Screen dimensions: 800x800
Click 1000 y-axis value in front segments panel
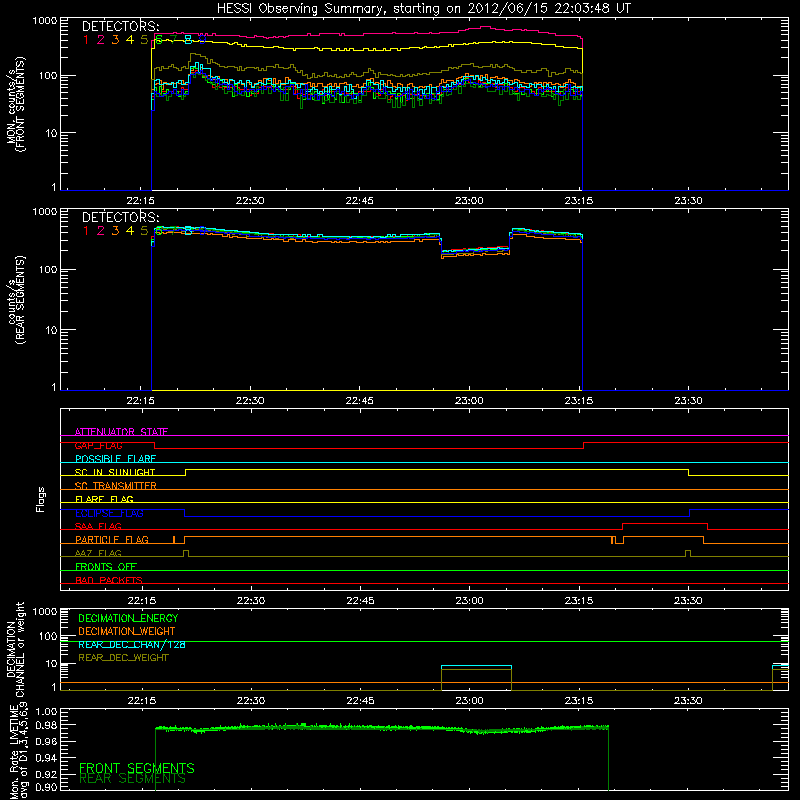(x=44, y=21)
